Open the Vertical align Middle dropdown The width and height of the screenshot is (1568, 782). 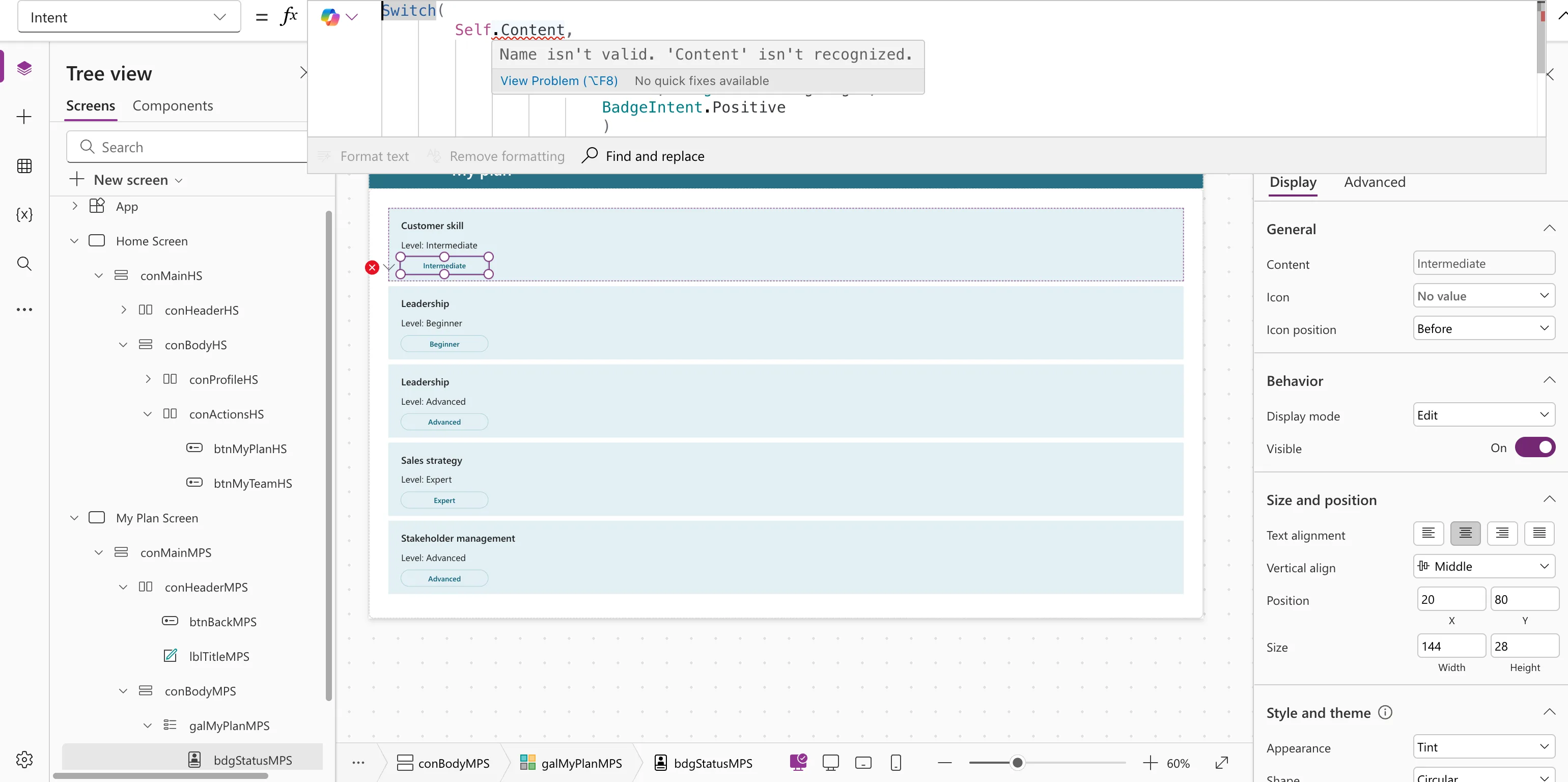click(x=1483, y=567)
